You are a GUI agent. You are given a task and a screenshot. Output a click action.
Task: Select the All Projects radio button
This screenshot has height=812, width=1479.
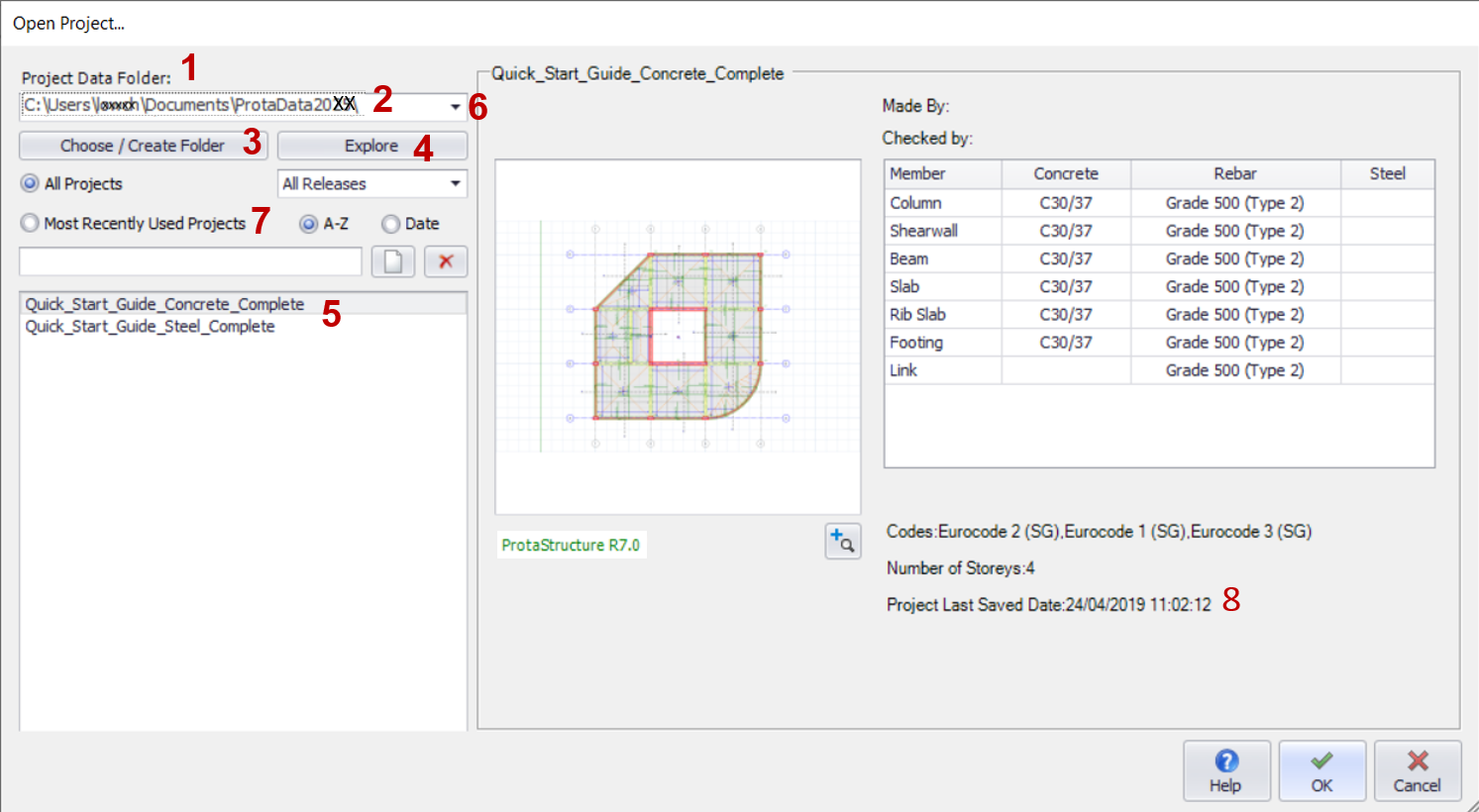pyautogui.click(x=31, y=184)
